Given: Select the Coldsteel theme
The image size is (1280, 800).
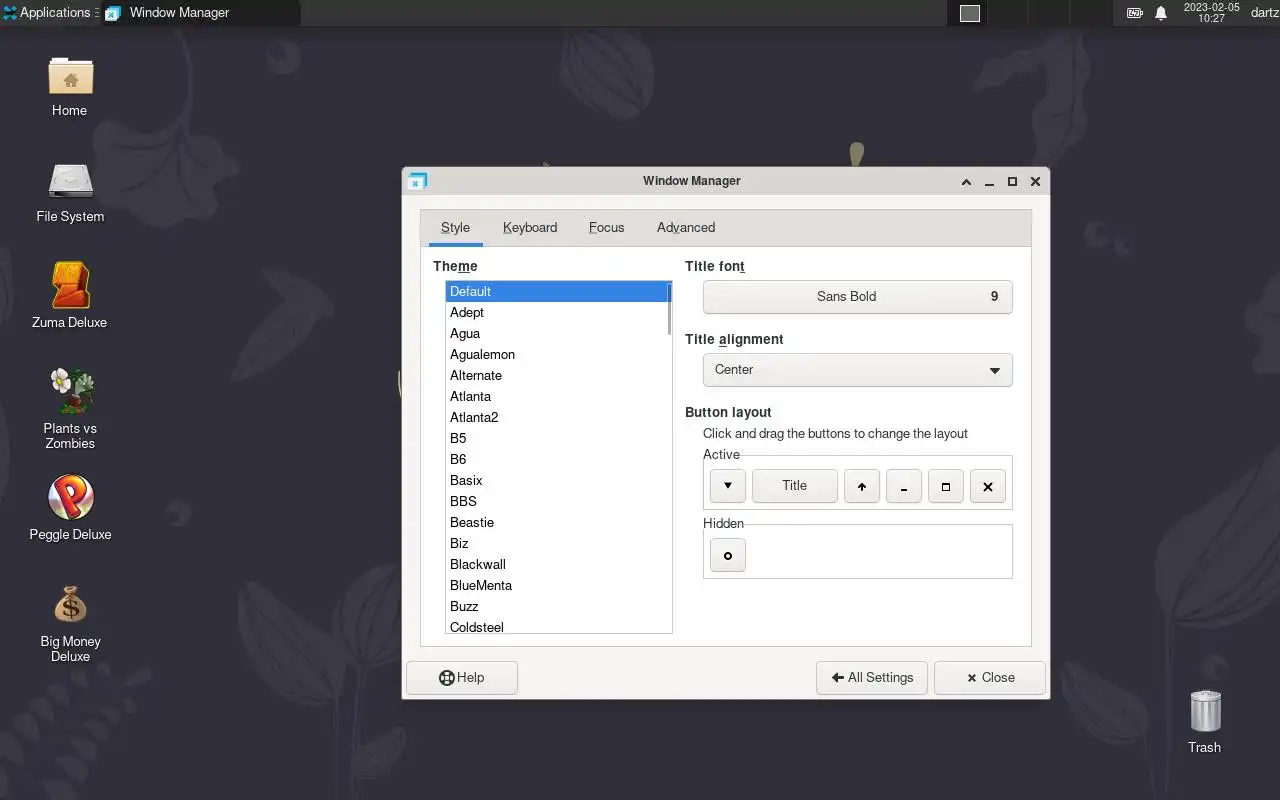Looking at the screenshot, I should 556,626.
